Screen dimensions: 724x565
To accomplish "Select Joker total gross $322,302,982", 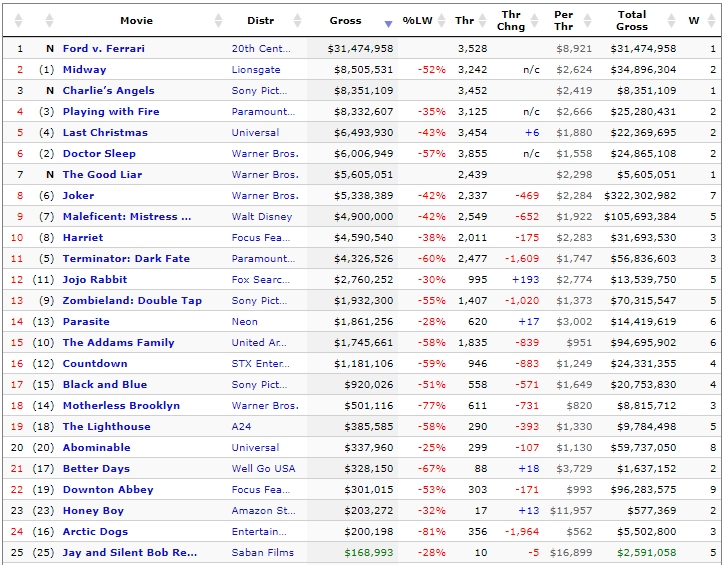I will tap(640, 196).
